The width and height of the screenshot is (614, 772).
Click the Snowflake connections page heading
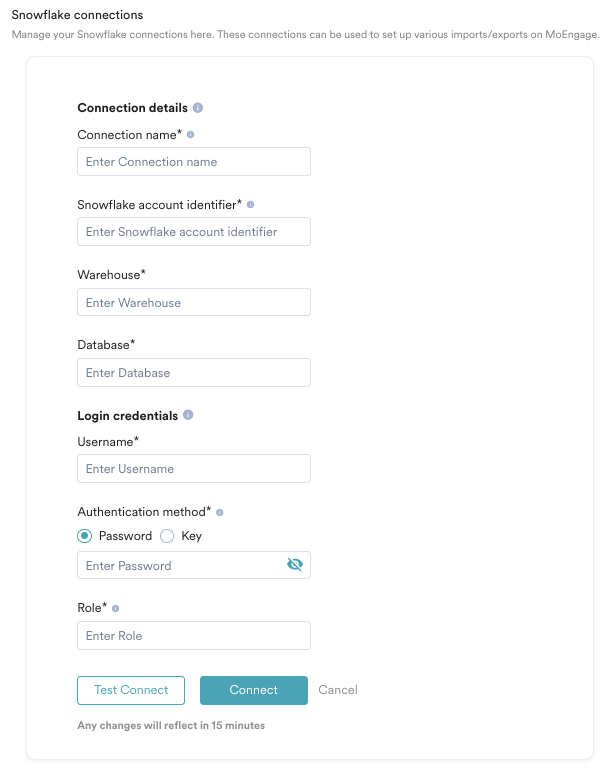point(77,15)
